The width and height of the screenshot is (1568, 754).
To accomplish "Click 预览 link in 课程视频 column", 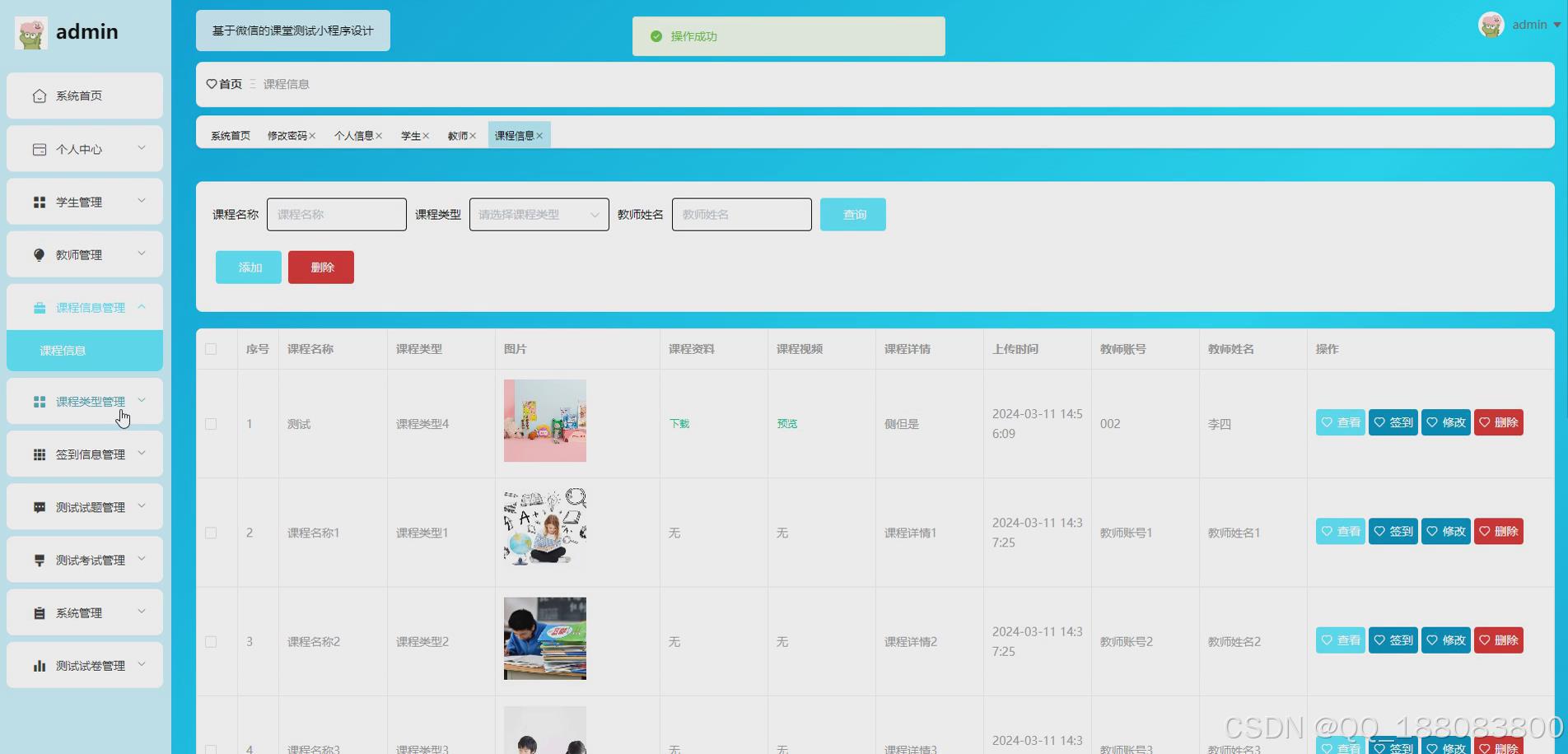I will pyautogui.click(x=787, y=424).
